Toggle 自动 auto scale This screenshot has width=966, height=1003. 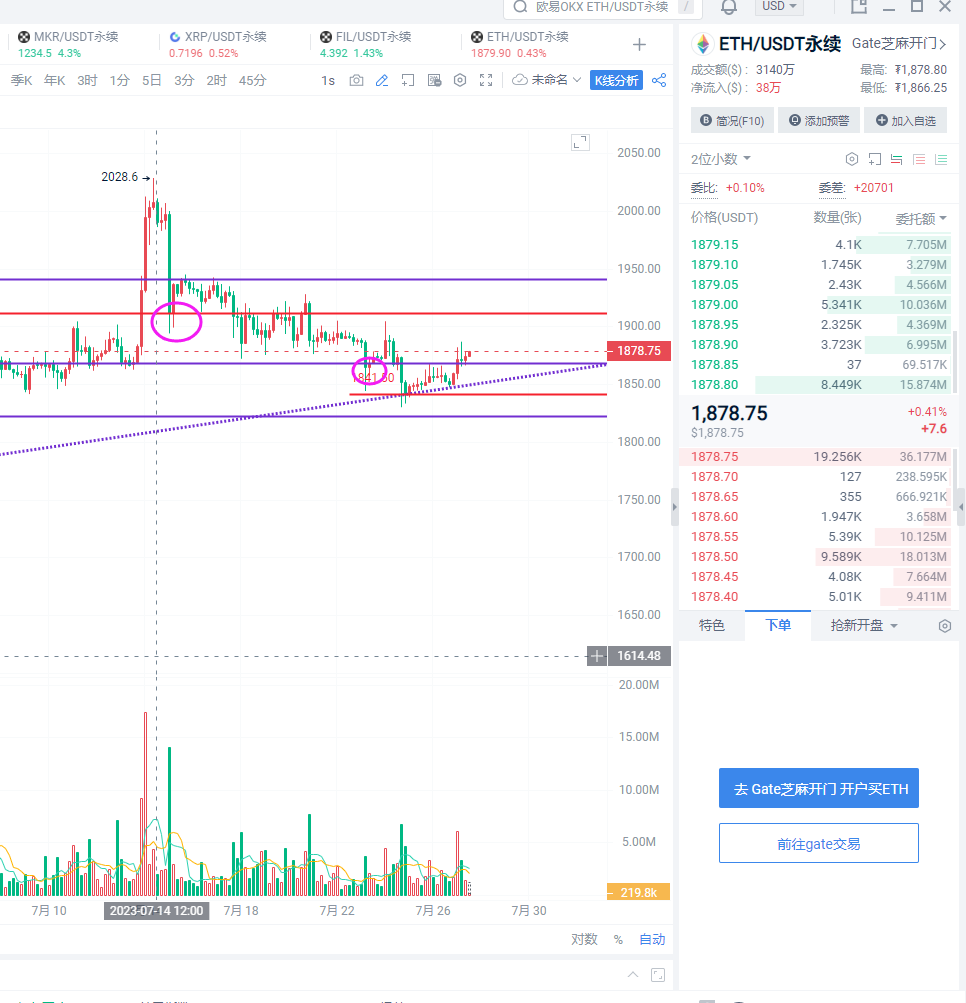click(x=652, y=939)
